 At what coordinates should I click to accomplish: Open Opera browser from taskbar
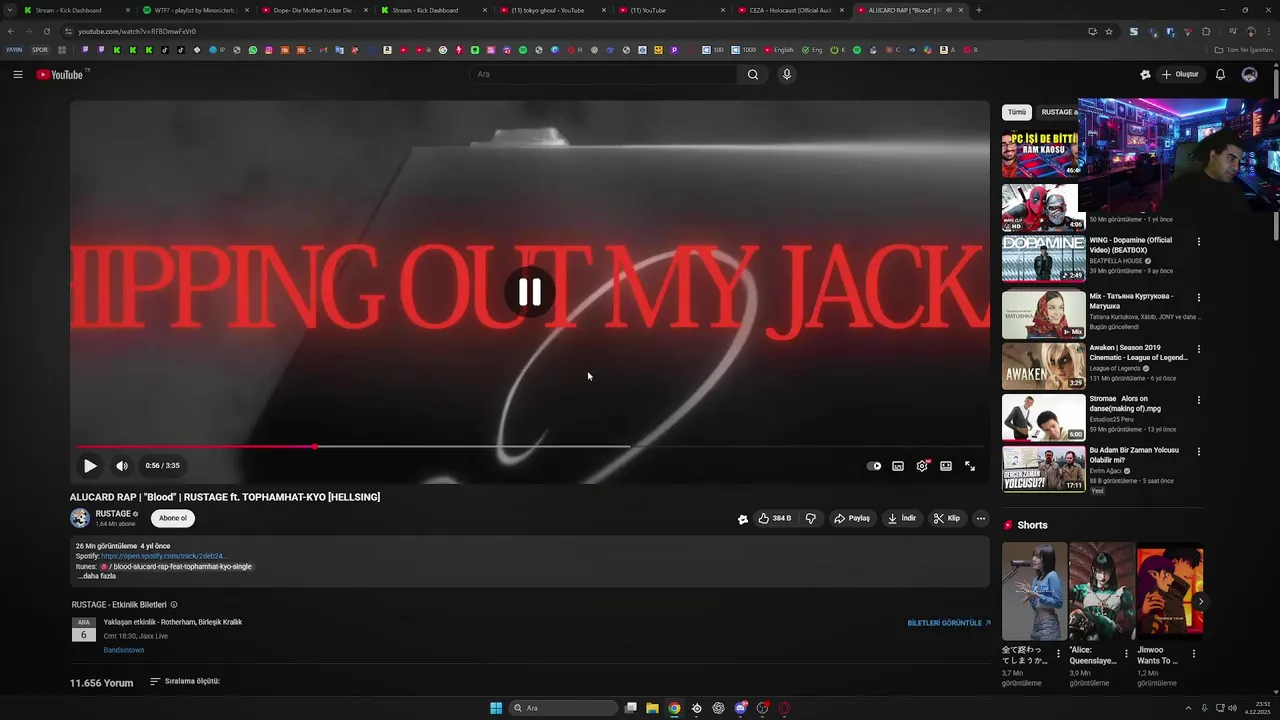784,708
